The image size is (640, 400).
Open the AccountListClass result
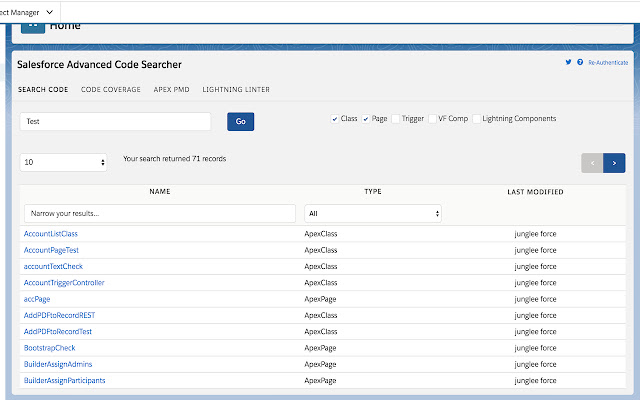click(50, 234)
